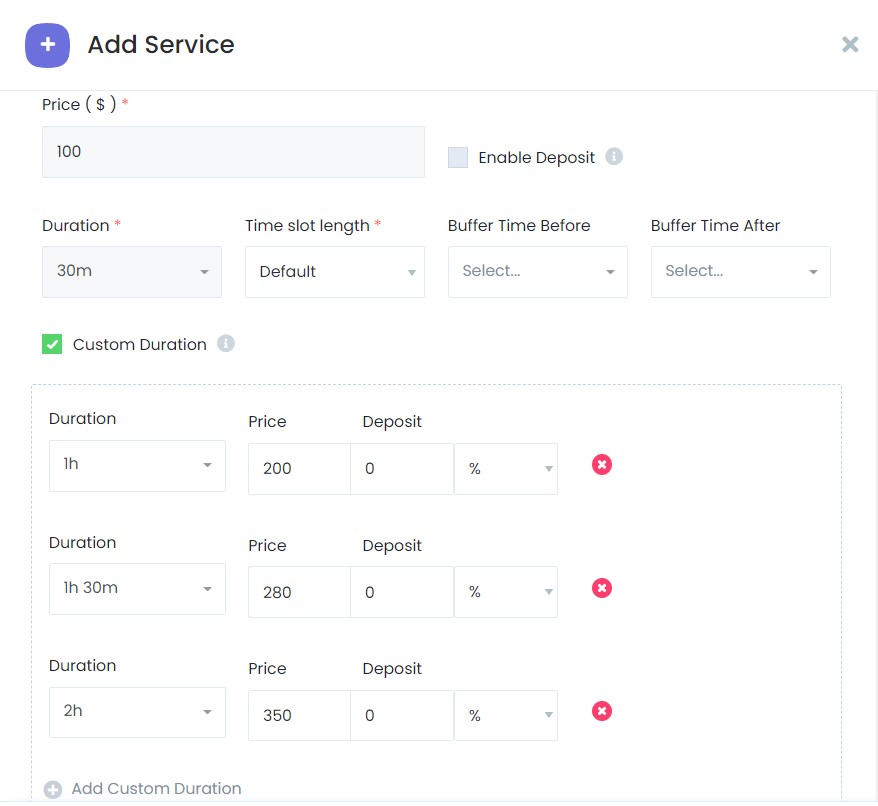
Task: Click the plus icon for Add Custom Duration
Action: (53, 789)
